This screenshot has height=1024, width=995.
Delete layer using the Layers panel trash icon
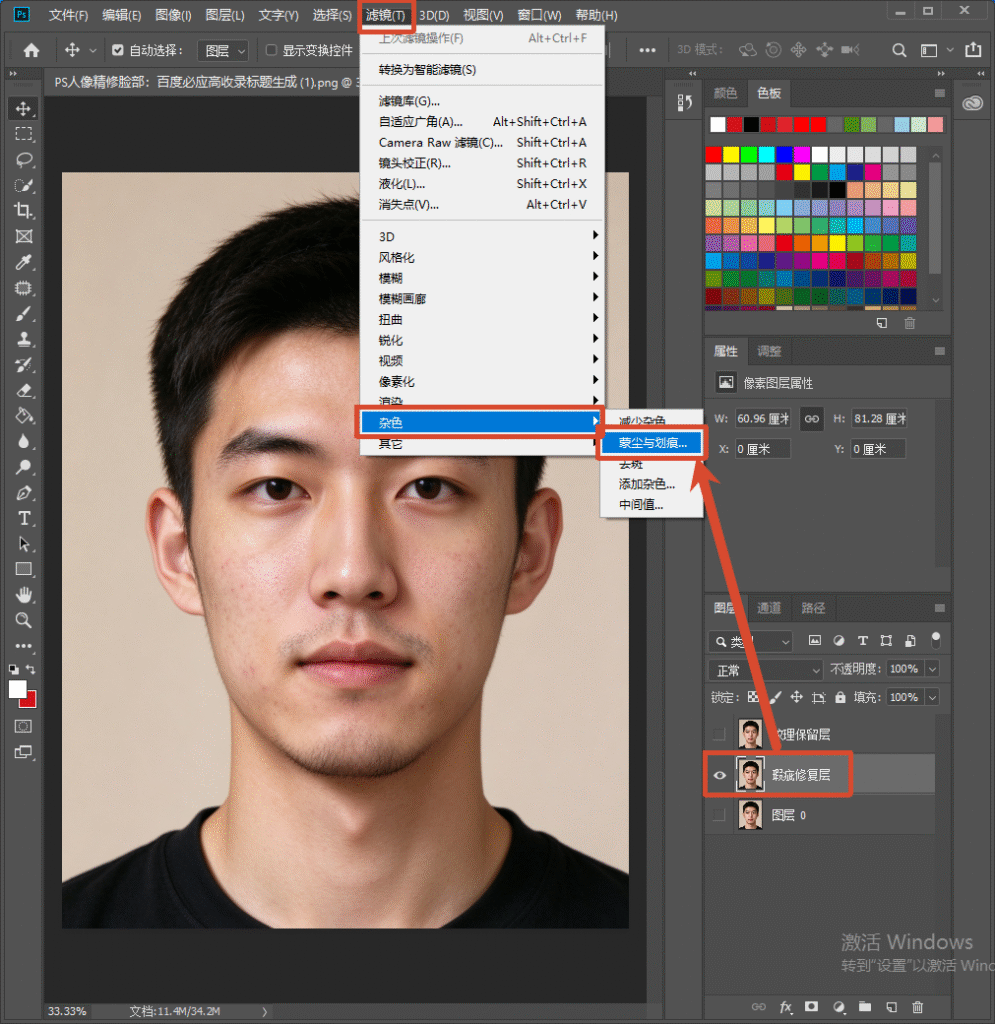(x=917, y=1007)
